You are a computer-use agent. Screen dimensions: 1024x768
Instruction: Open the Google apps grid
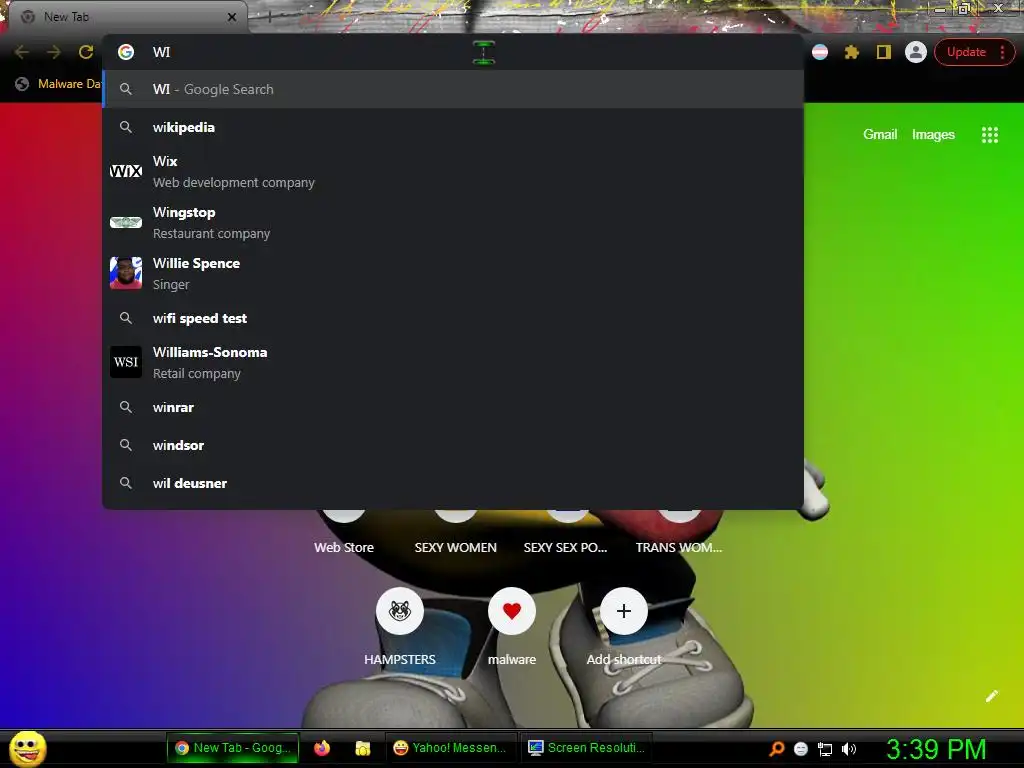(990, 135)
